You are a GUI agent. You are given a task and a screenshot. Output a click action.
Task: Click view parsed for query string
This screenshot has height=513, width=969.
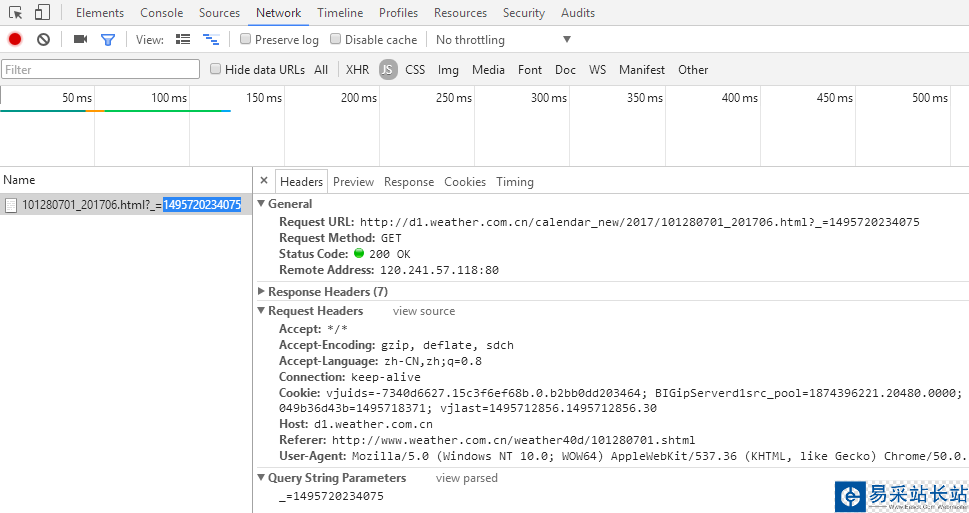tap(467, 478)
